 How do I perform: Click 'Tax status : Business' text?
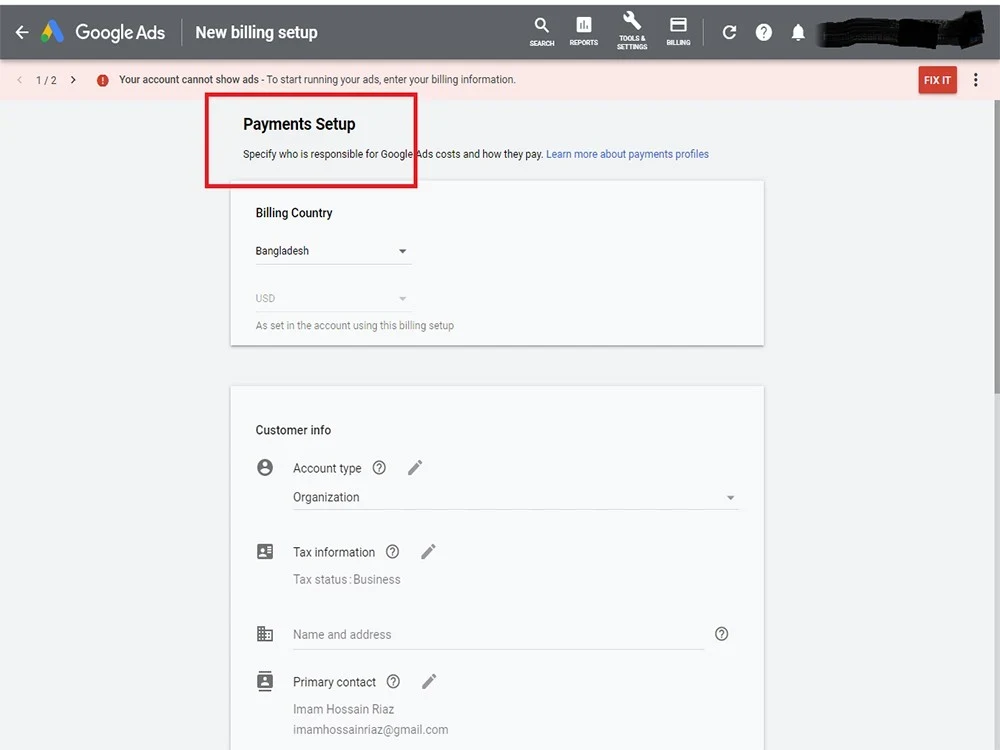(x=346, y=579)
